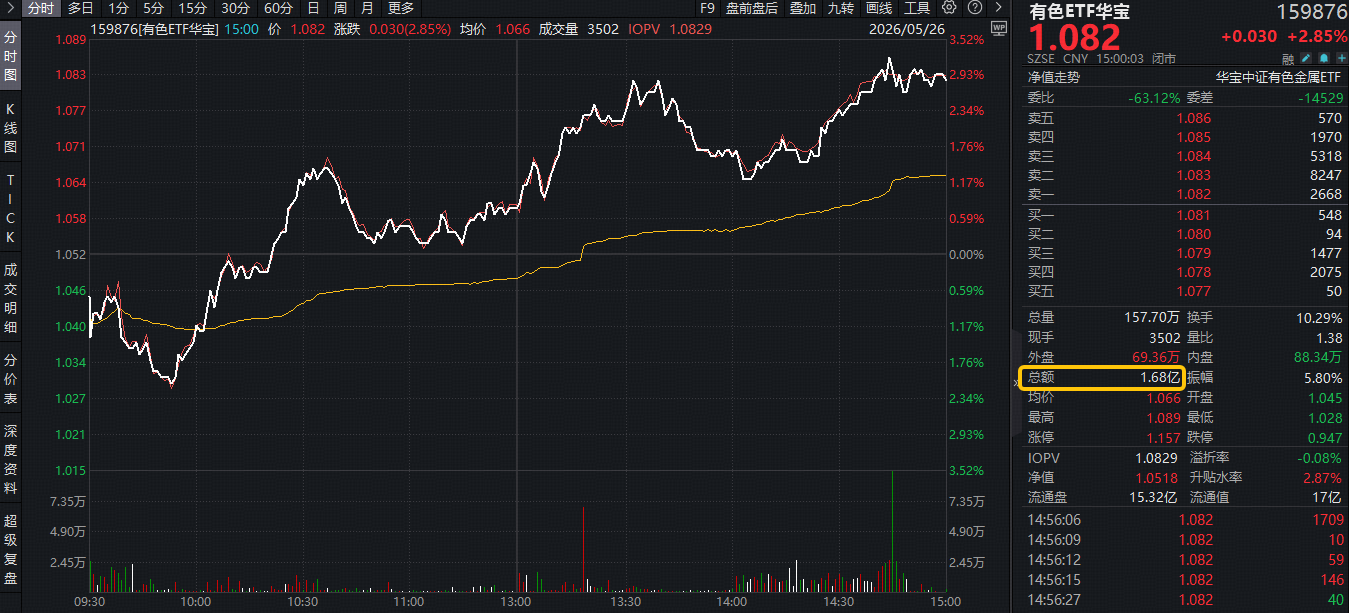The height and width of the screenshot is (613, 1349).
Task: Open the 工具 tools menu
Action: pyautogui.click(x=917, y=8)
